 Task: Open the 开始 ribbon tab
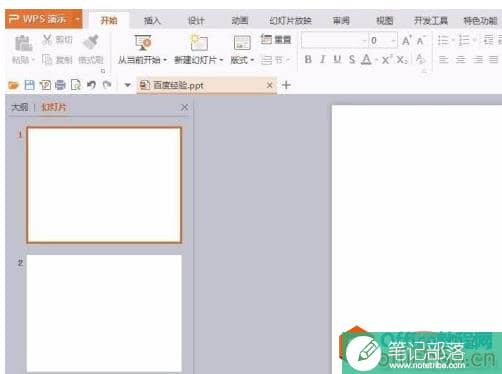pos(109,21)
